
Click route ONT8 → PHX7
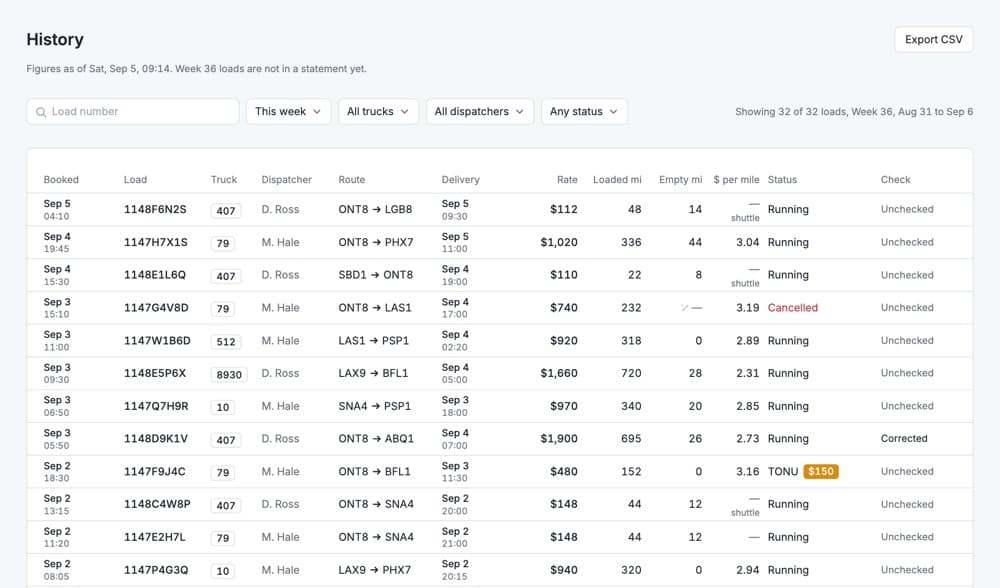click(x=376, y=242)
